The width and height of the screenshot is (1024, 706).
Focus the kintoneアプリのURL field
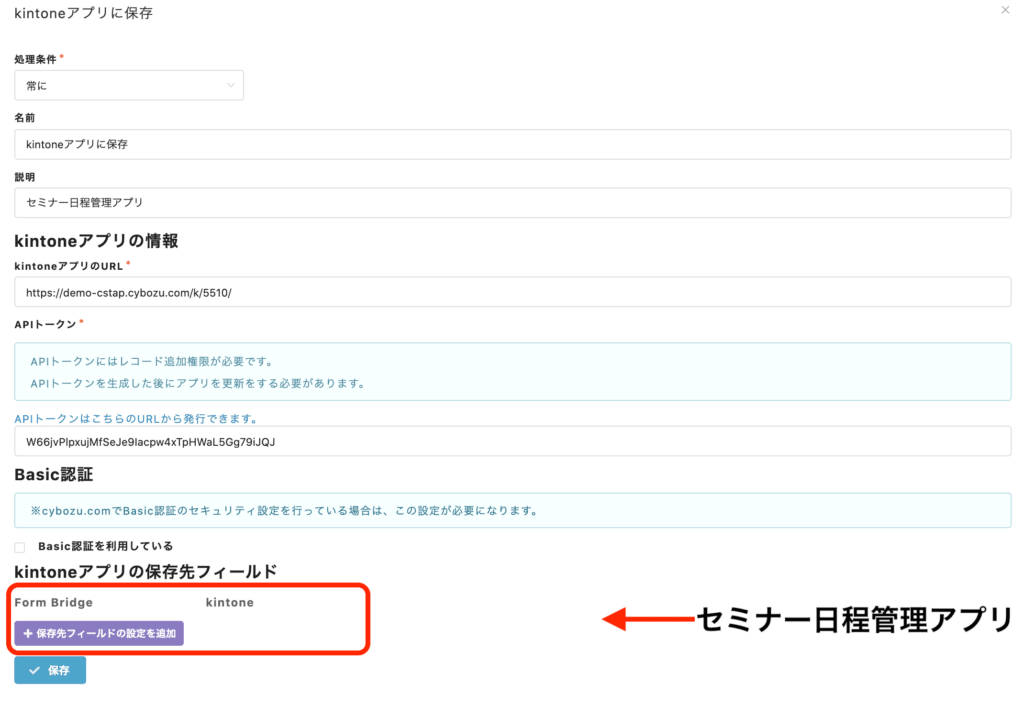[x=513, y=293]
